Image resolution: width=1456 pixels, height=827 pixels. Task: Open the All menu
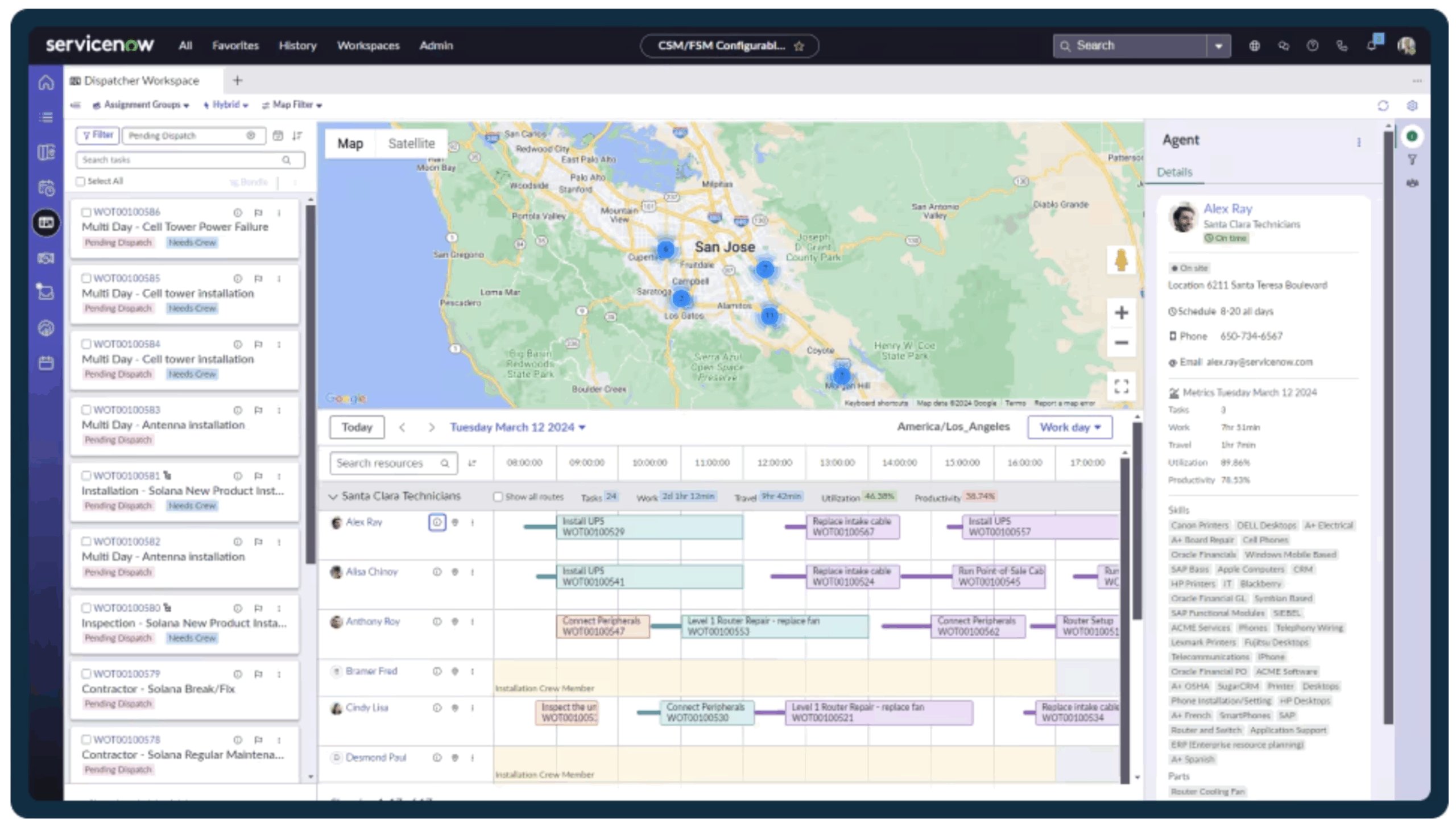click(185, 46)
